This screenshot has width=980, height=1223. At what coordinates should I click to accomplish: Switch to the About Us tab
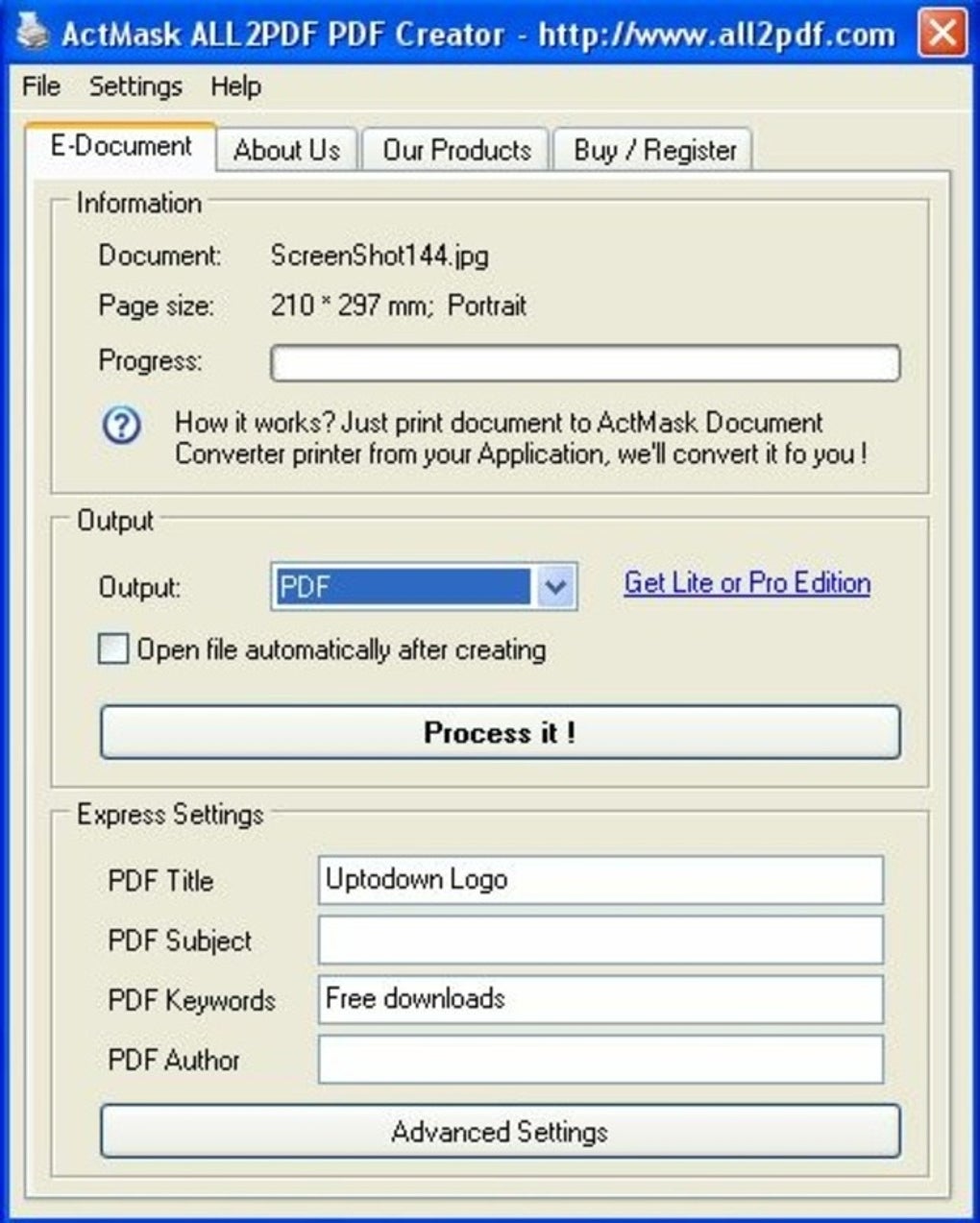pos(287,149)
